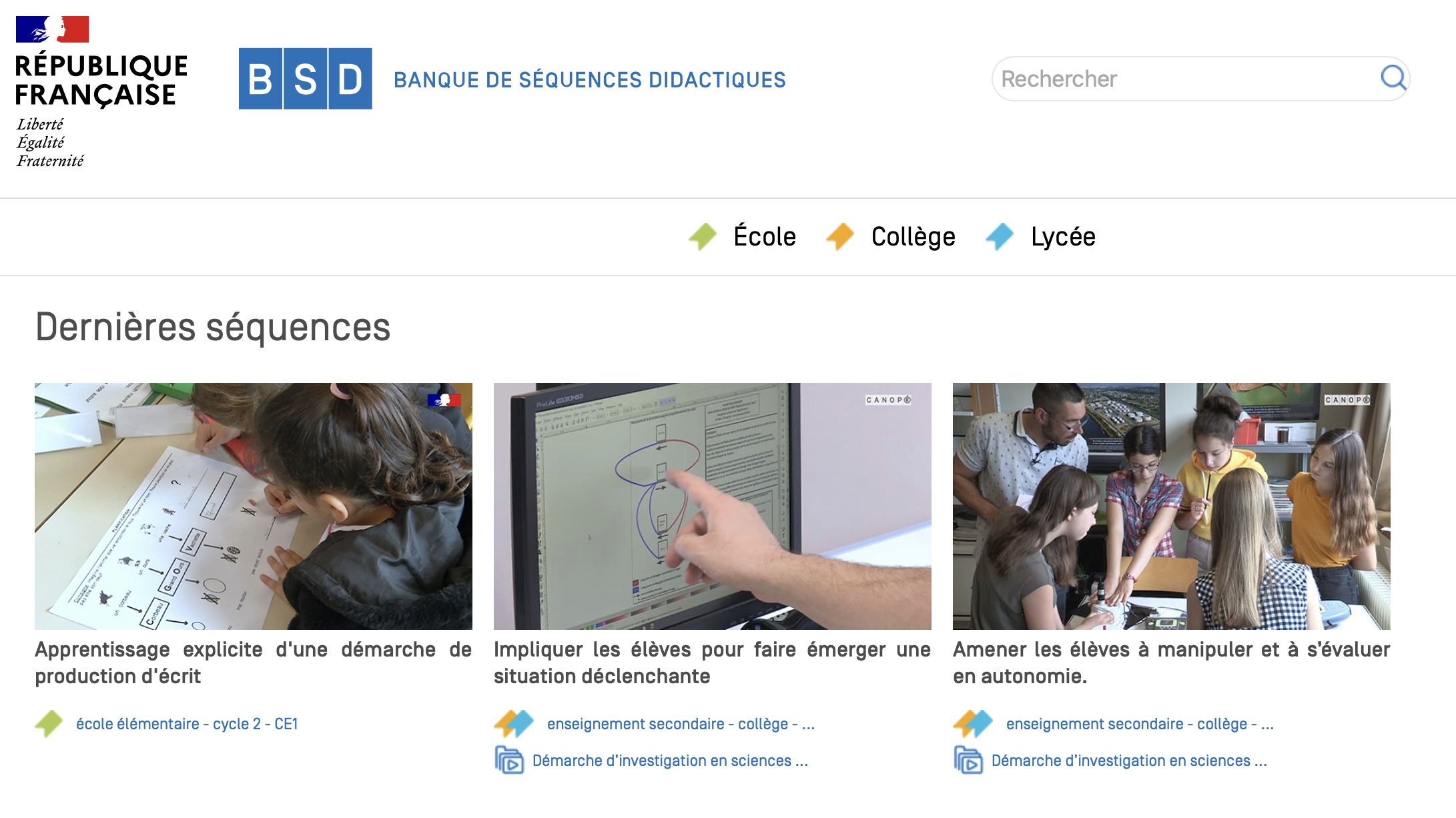Viewport: 1456px width, 818px height.
Task: Open Banque de Séquences Didactiques title link
Action: [x=589, y=80]
